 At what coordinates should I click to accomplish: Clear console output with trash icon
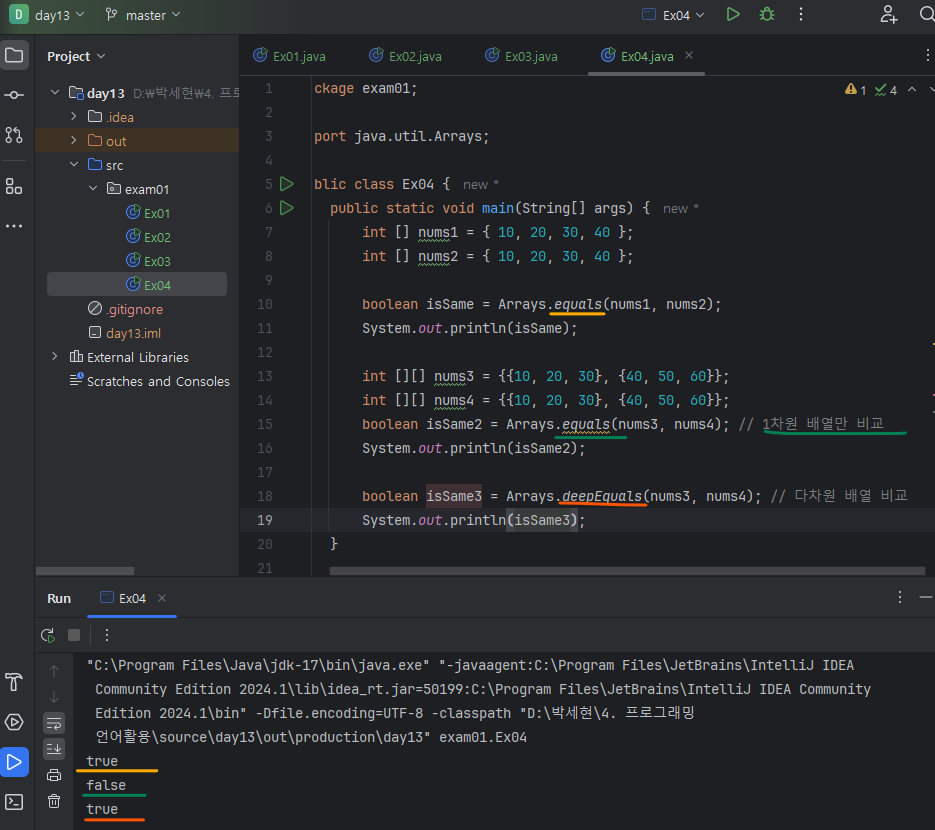pyautogui.click(x=54, y=801)
